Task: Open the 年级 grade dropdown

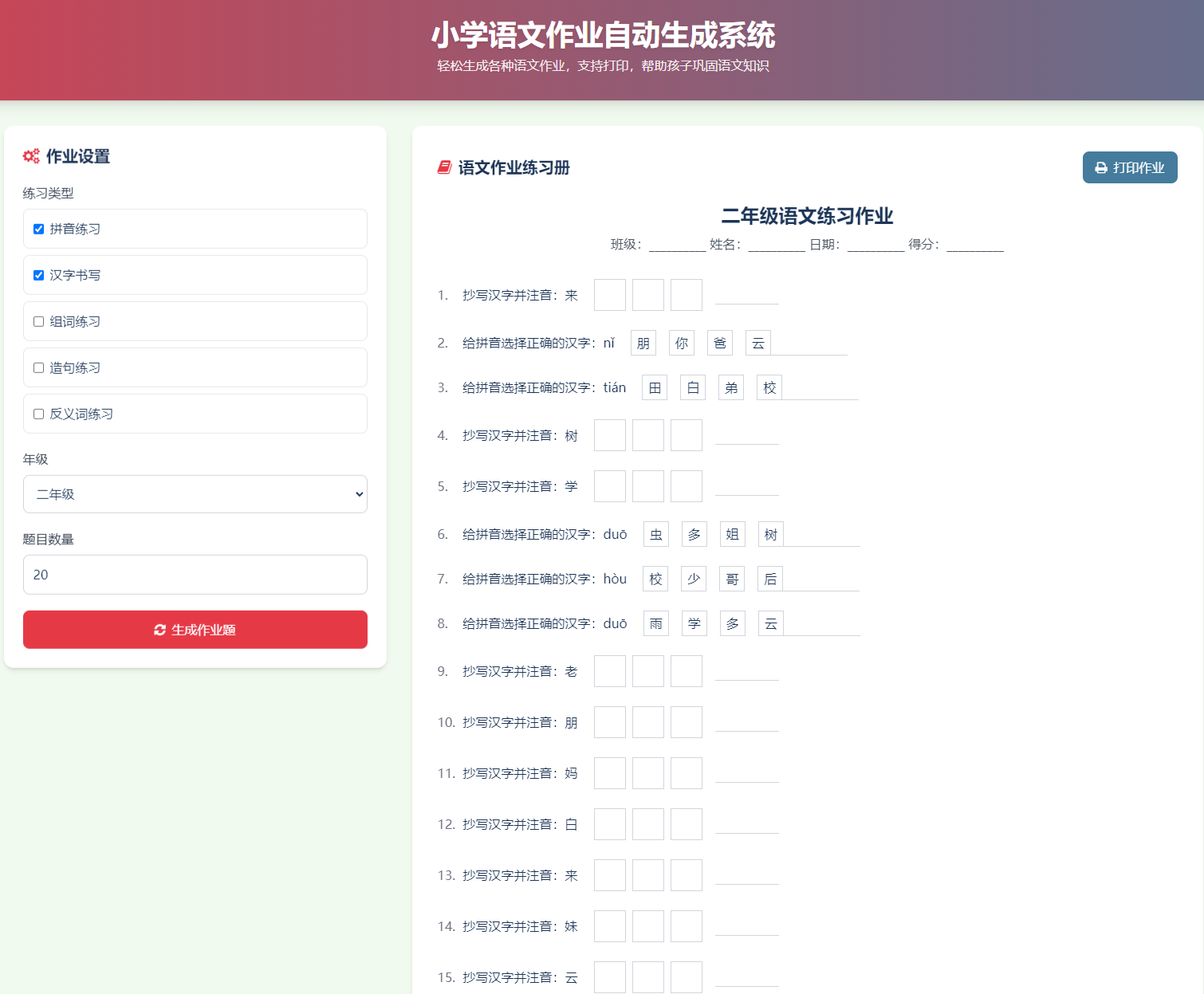Action: (x=195, y=494)
